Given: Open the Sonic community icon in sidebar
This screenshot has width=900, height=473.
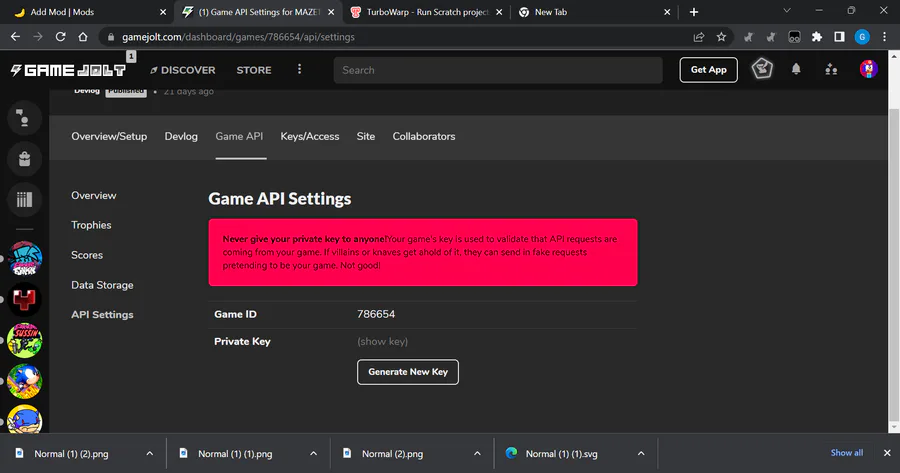Looking at the screenshot, I should (24, 381).
